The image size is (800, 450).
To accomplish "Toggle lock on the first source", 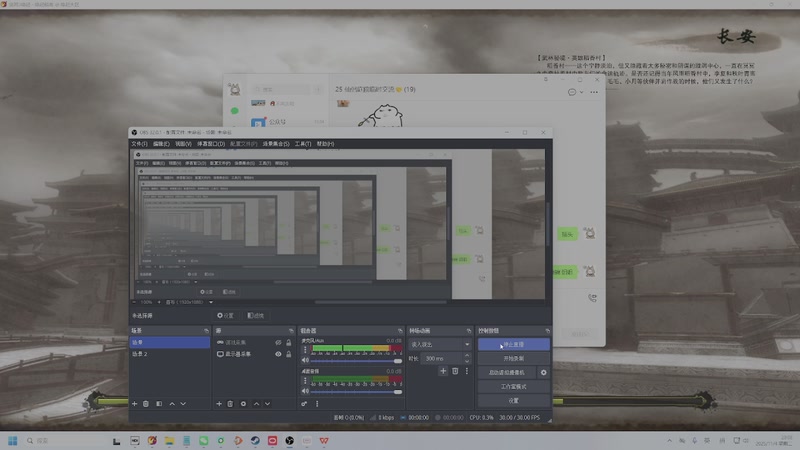I will click(x=289, y=342).
